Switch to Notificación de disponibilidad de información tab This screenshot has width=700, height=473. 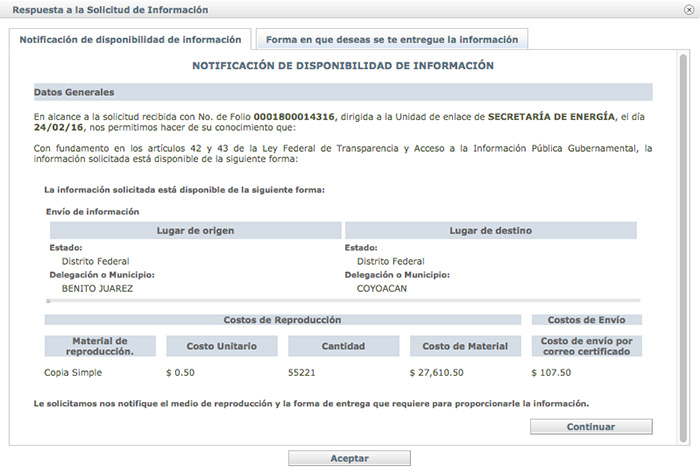130,40
